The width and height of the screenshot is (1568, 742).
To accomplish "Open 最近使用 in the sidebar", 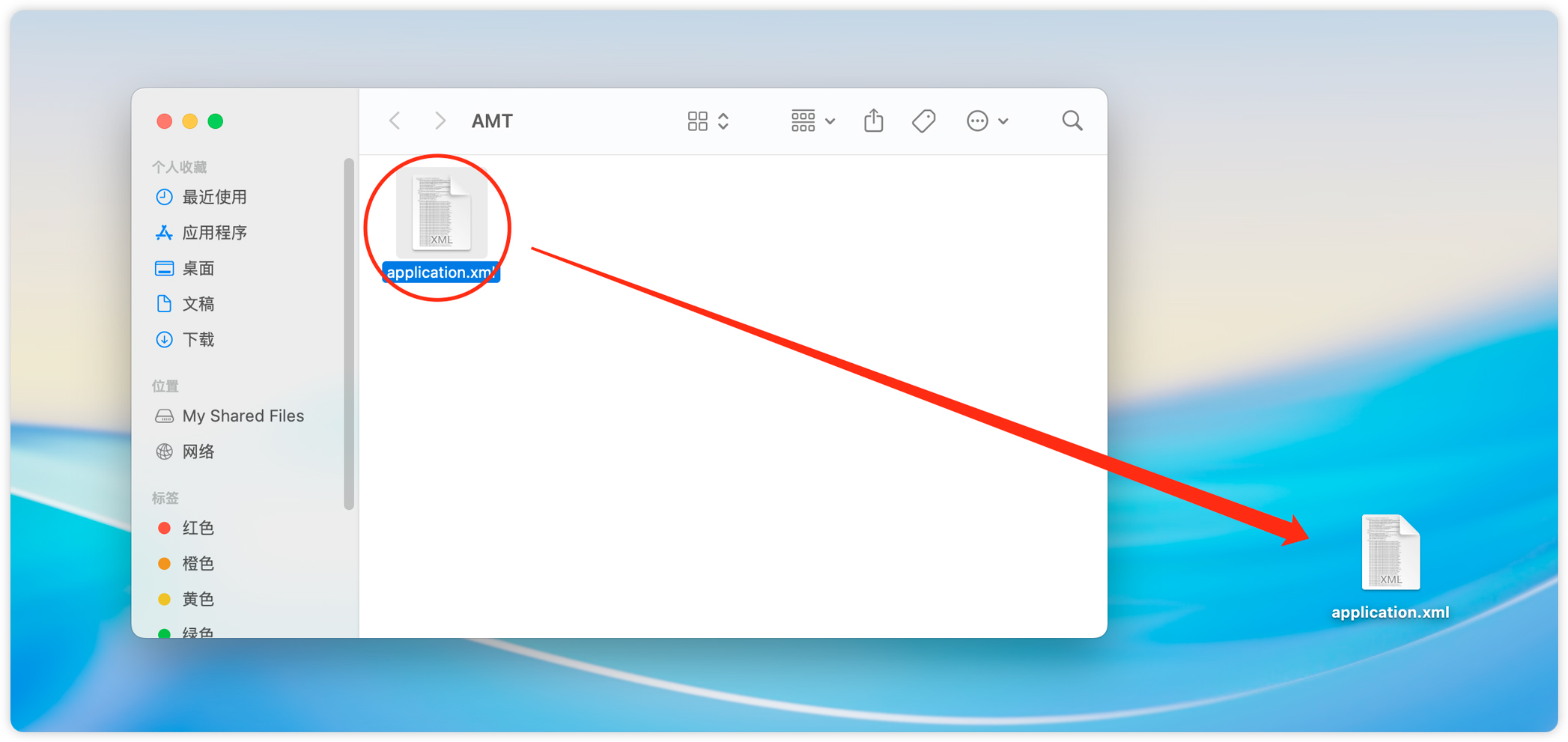I will (214, 197).
